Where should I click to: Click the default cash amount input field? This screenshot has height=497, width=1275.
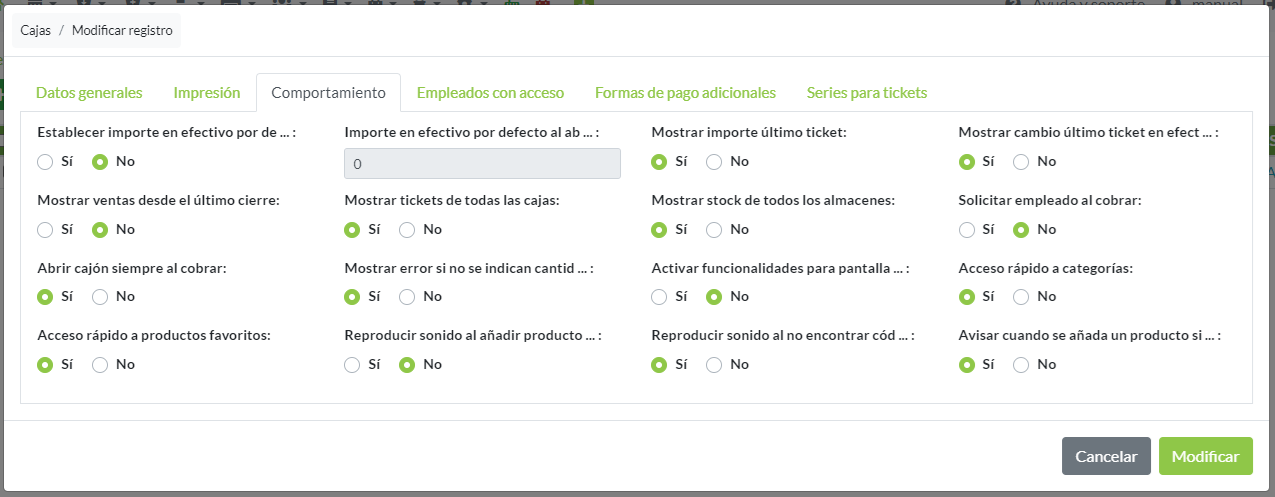tap(482, 164)
